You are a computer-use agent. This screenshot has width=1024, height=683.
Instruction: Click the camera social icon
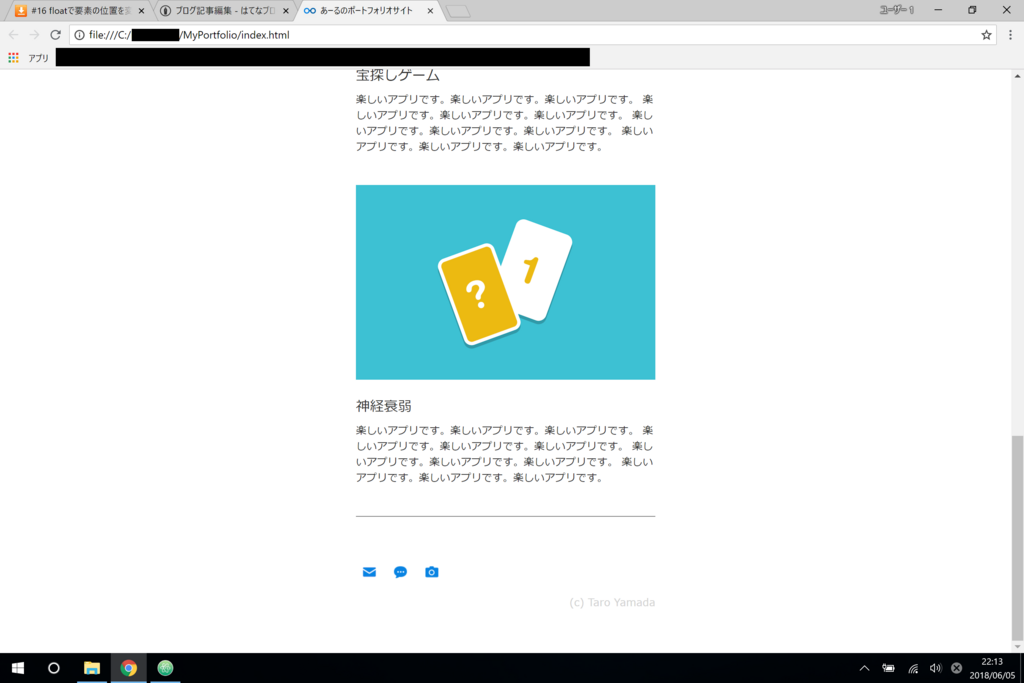(x=431, y=571)
